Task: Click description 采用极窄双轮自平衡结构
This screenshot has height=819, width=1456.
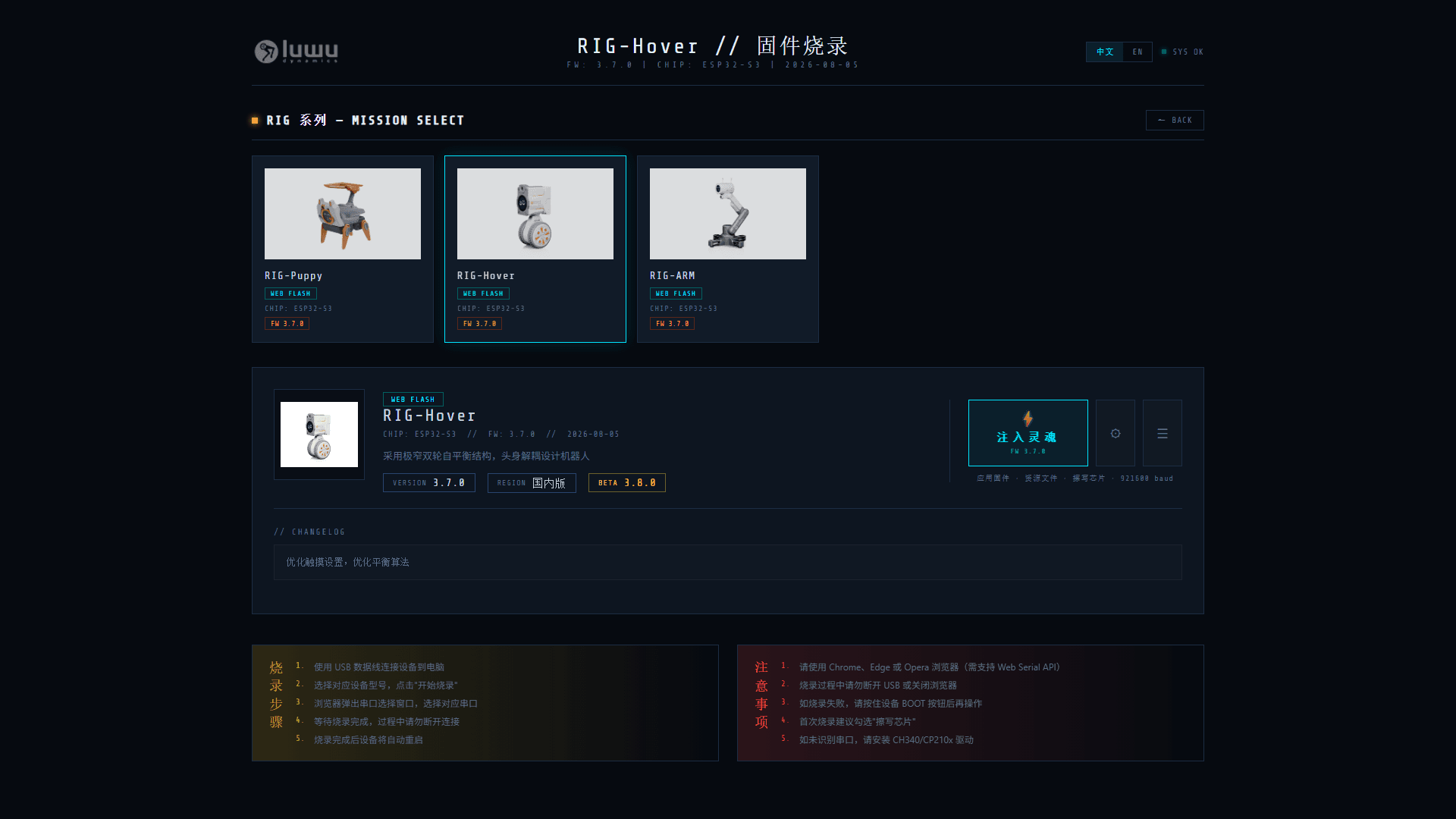Action: point(486,456)
